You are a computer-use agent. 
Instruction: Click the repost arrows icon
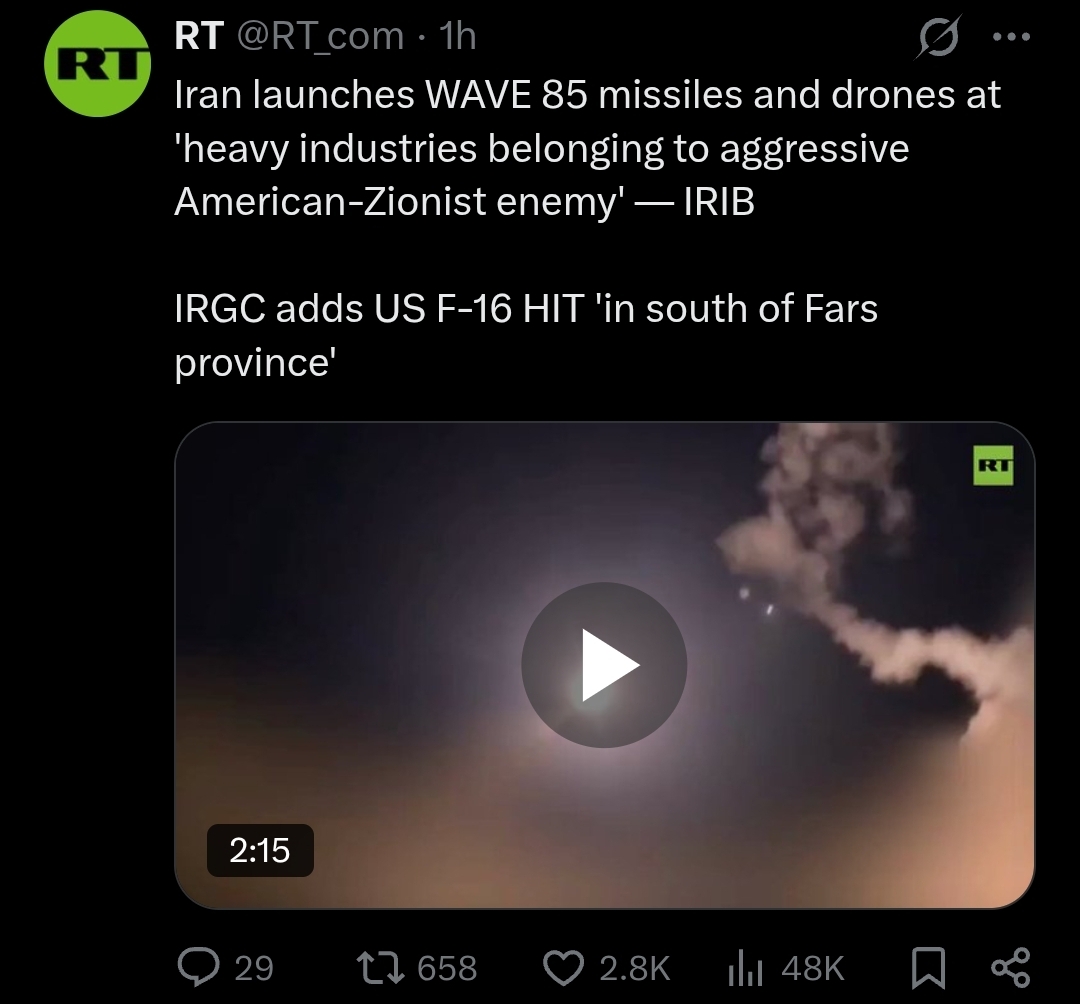[380, 968]
